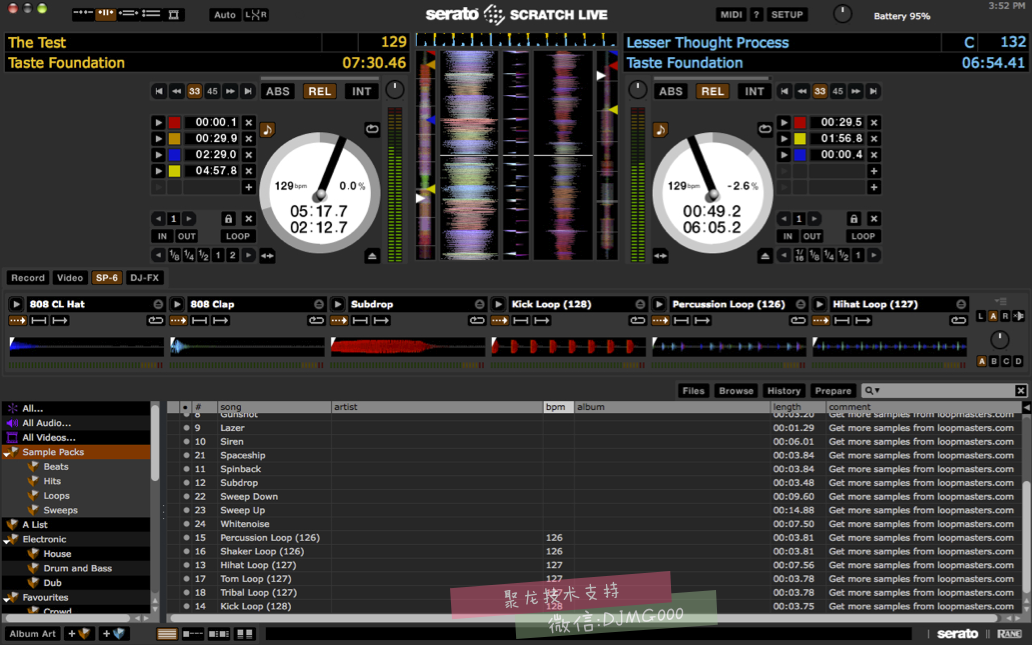
Task: Skip to next track on right deck
Action: 873,91
